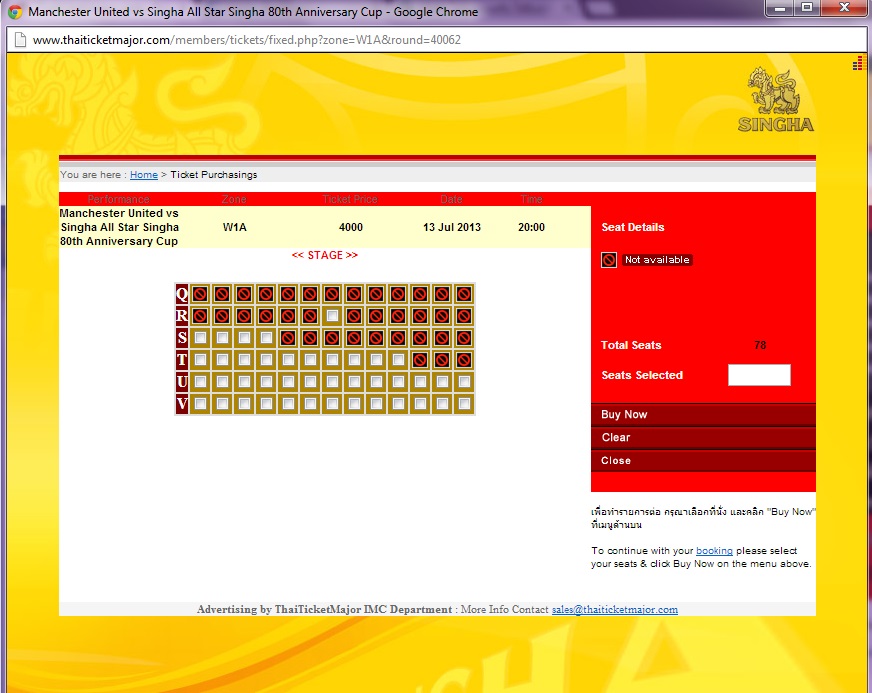Open the Home breadcrumb link

(144, 175)
